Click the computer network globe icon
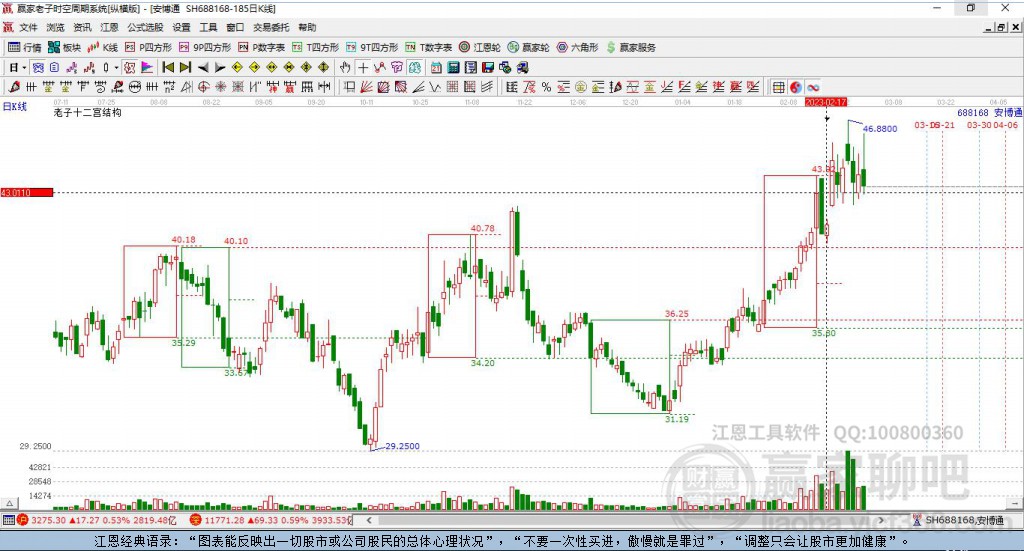This screenshot has height=551, width=1024. point(505,67)
